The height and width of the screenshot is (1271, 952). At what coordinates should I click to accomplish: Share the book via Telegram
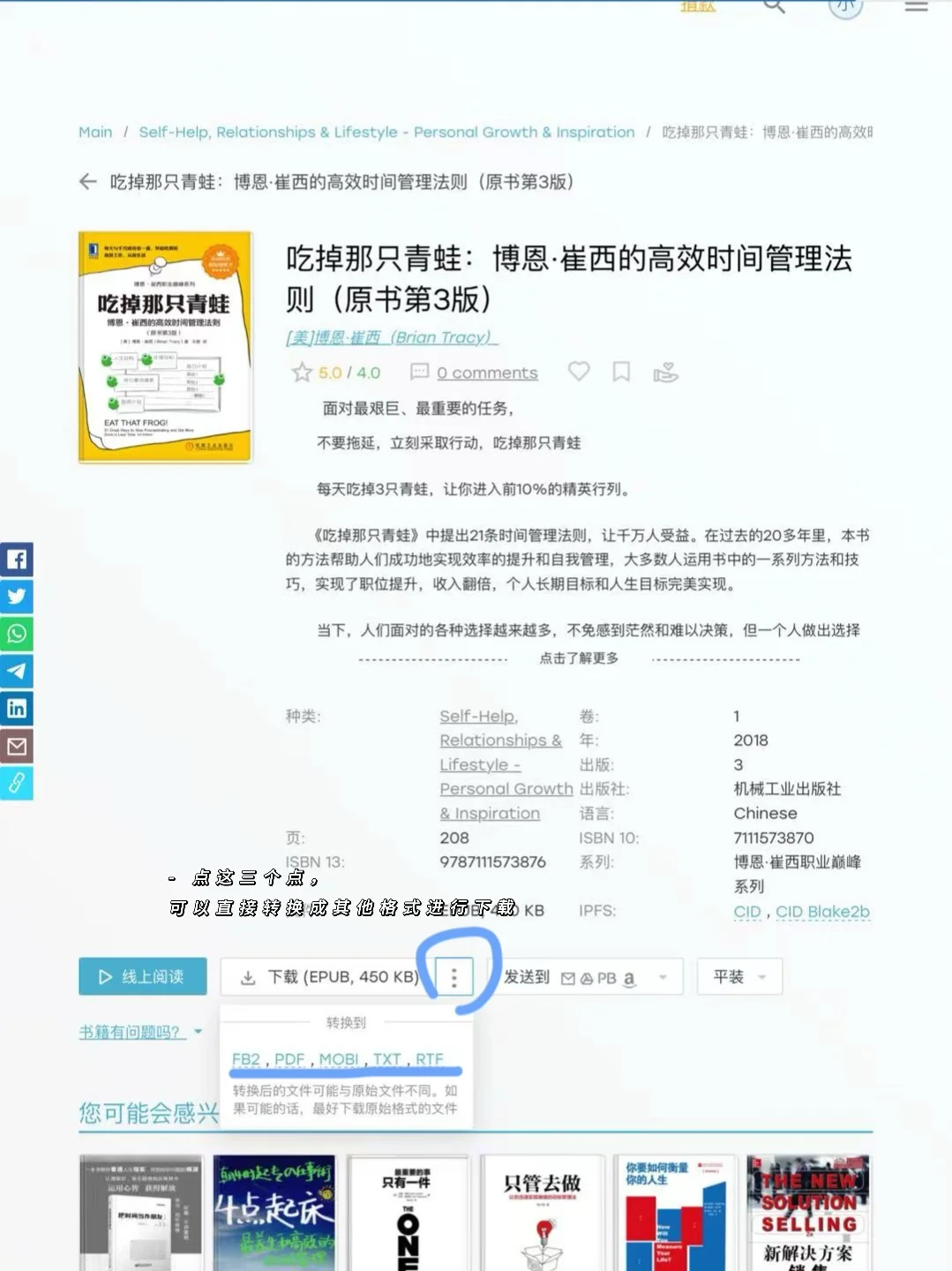point(16,671)
